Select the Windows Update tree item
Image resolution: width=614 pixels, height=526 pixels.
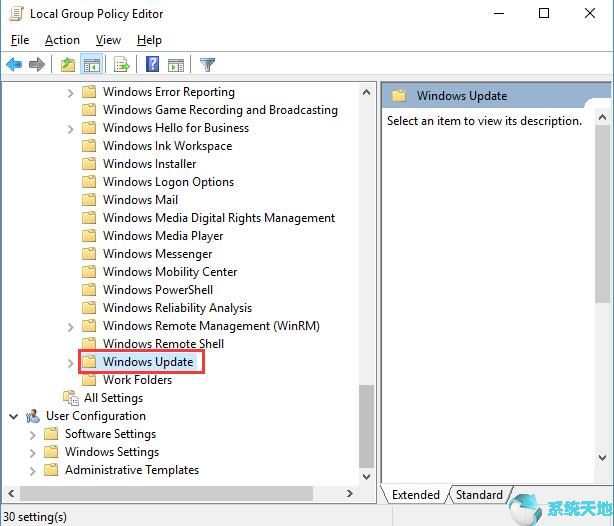(x=148, y=362)
